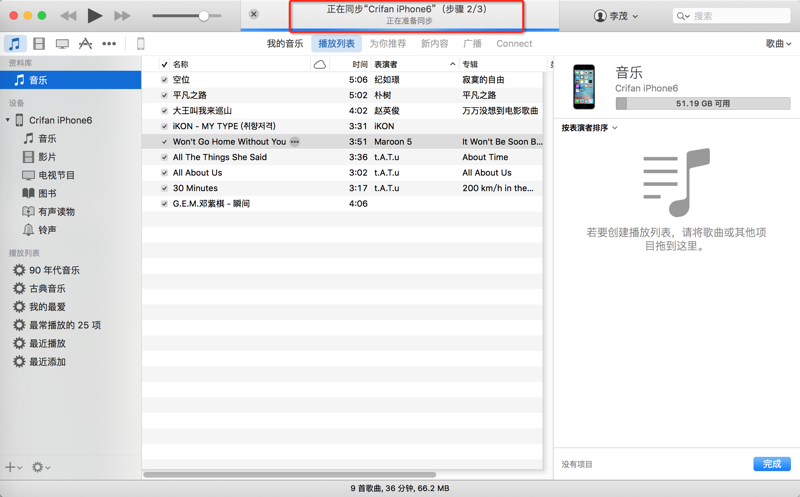
Task: Play the current track
Action: pyautogui.click(x=94, y=16)
